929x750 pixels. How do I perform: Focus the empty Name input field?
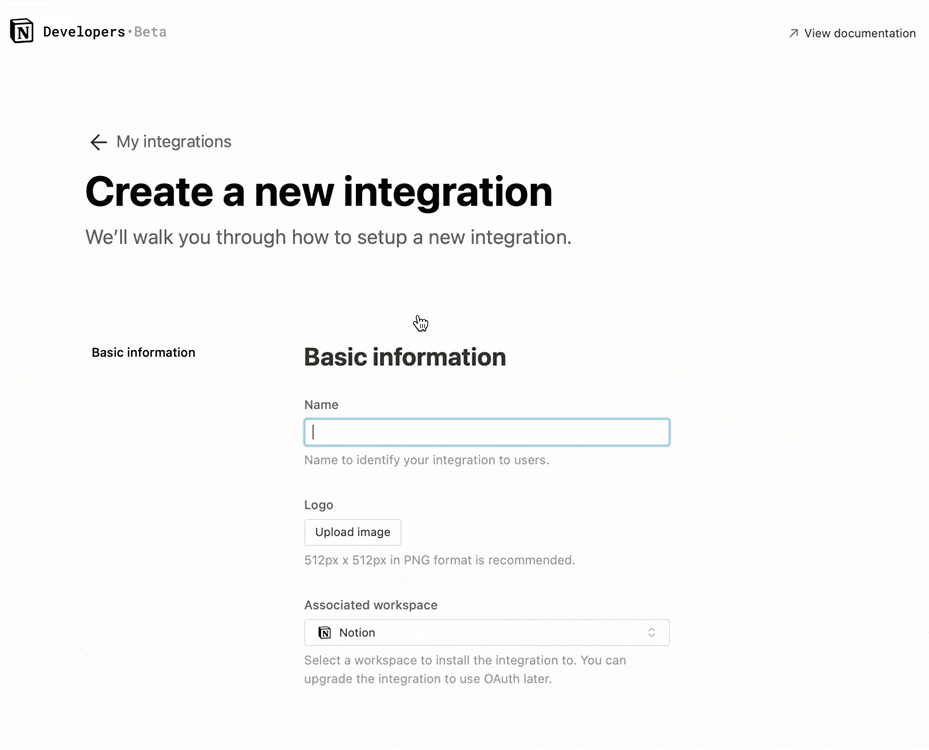pyautogui.click(x=486, y=431)
